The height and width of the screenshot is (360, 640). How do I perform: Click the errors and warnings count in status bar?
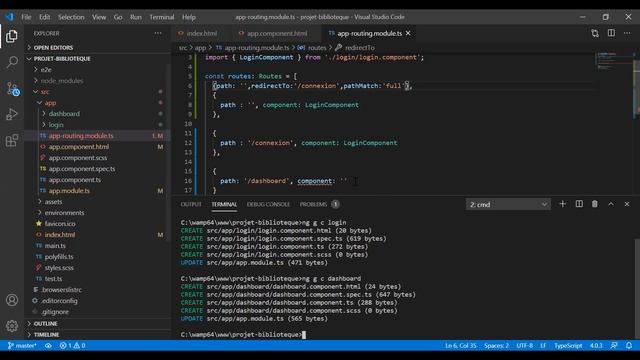[73, 345]
